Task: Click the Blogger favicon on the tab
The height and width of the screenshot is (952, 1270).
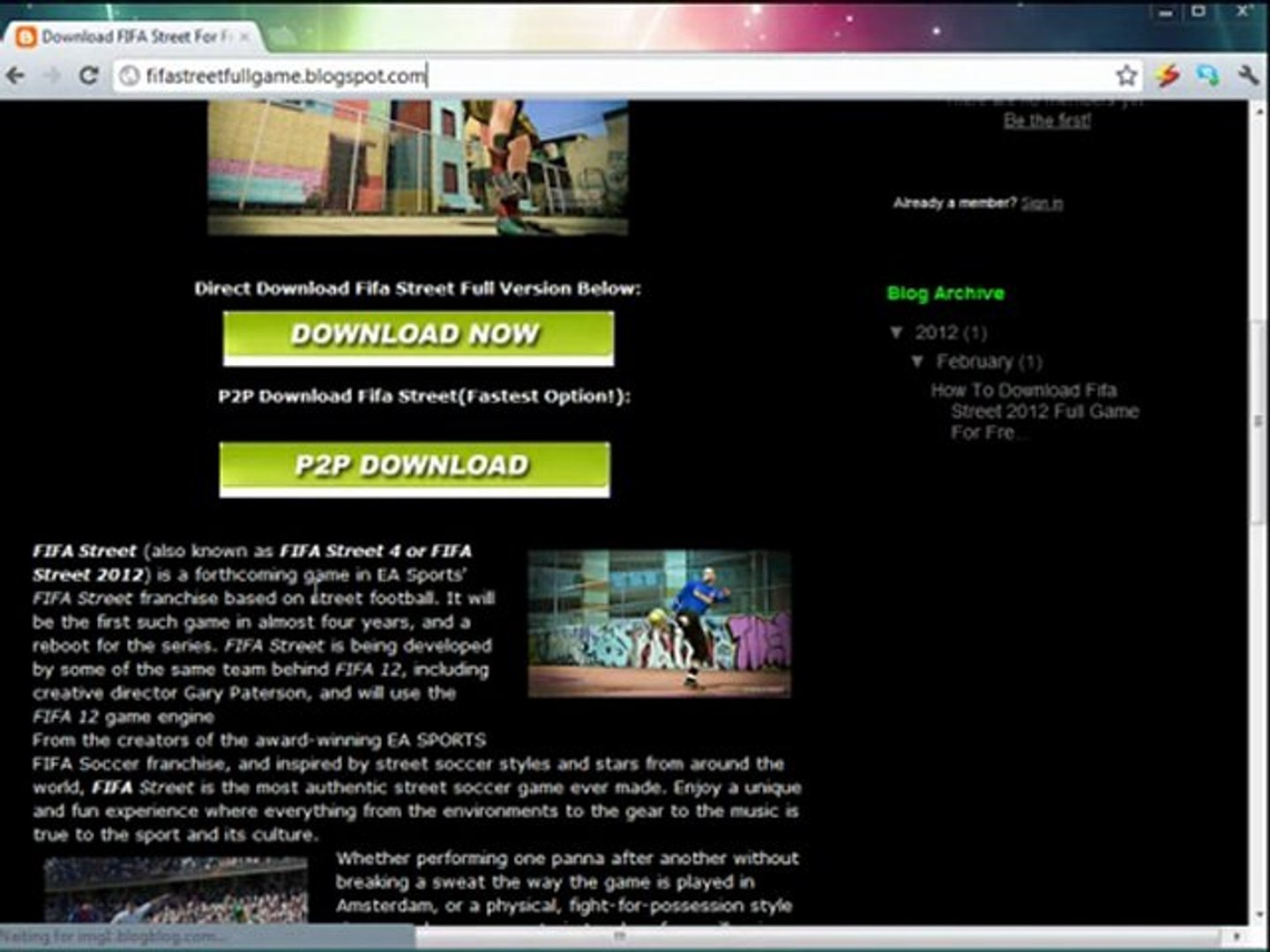Action: [26, 37]
